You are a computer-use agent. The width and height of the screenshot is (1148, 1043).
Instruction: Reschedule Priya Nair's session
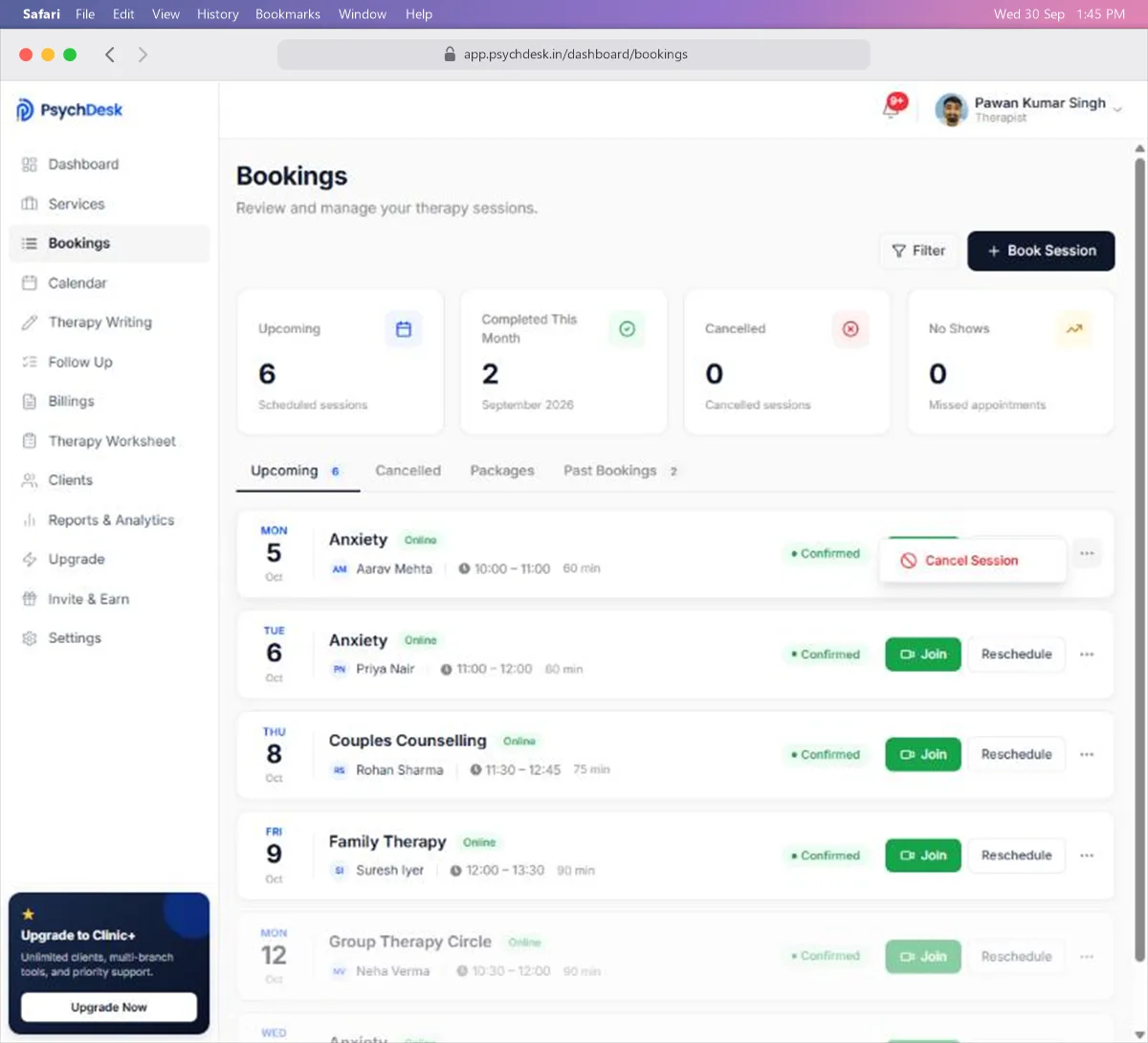coord(1016,655)
